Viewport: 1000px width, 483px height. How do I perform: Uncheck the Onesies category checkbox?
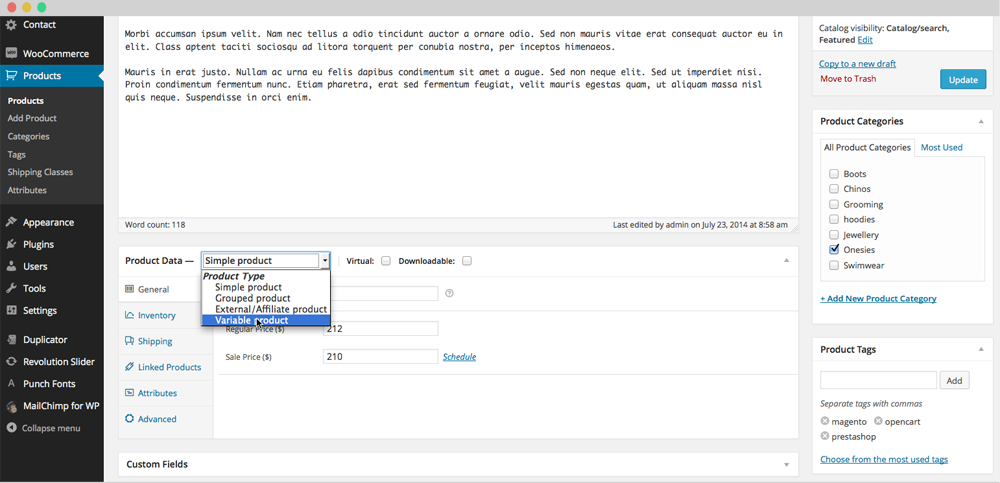tap(834, 250)
